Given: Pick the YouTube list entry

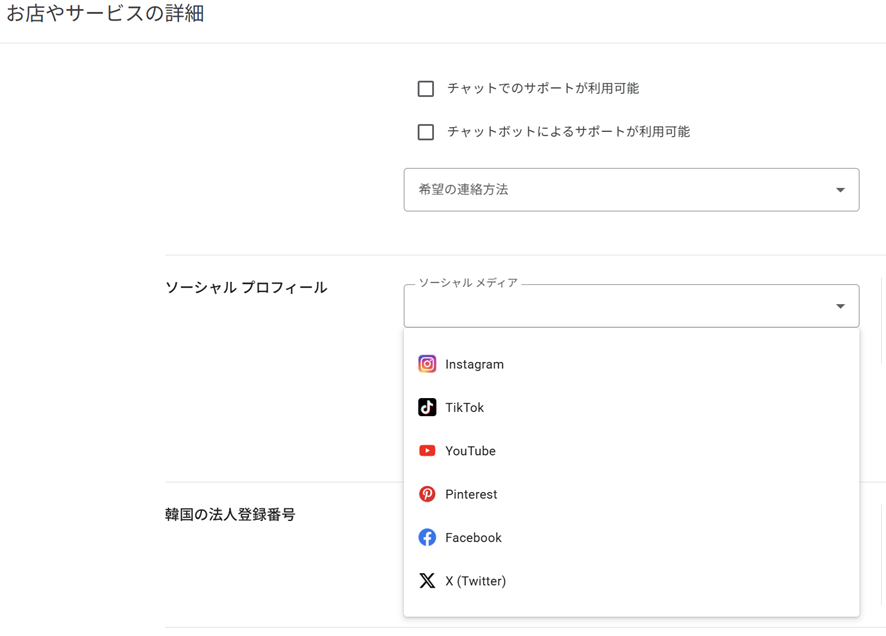Looking at the screenshot, I should pos(470,451).
